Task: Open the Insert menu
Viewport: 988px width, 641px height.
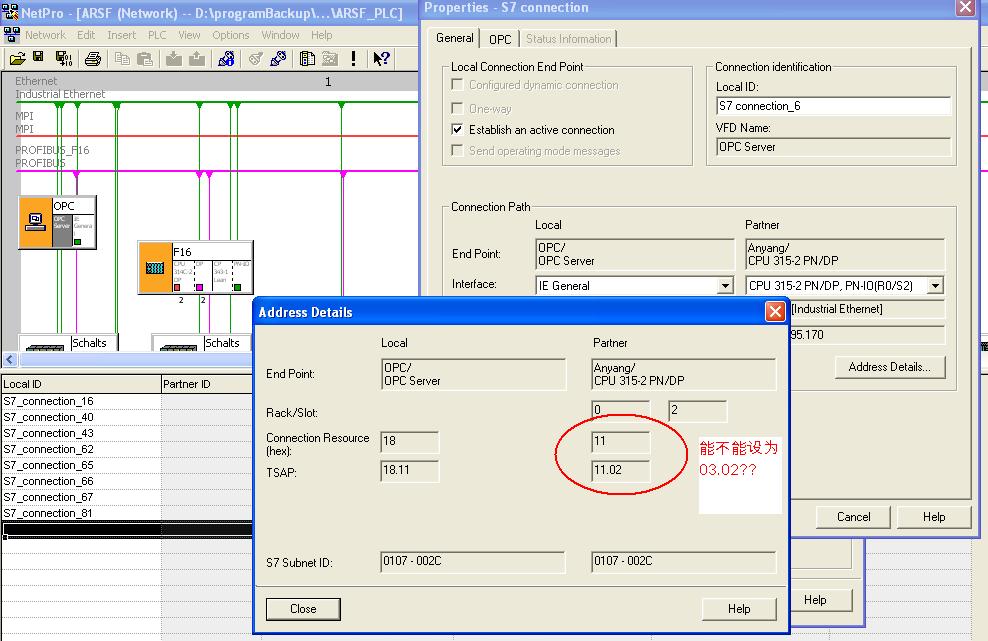Action: pos(122,35)
